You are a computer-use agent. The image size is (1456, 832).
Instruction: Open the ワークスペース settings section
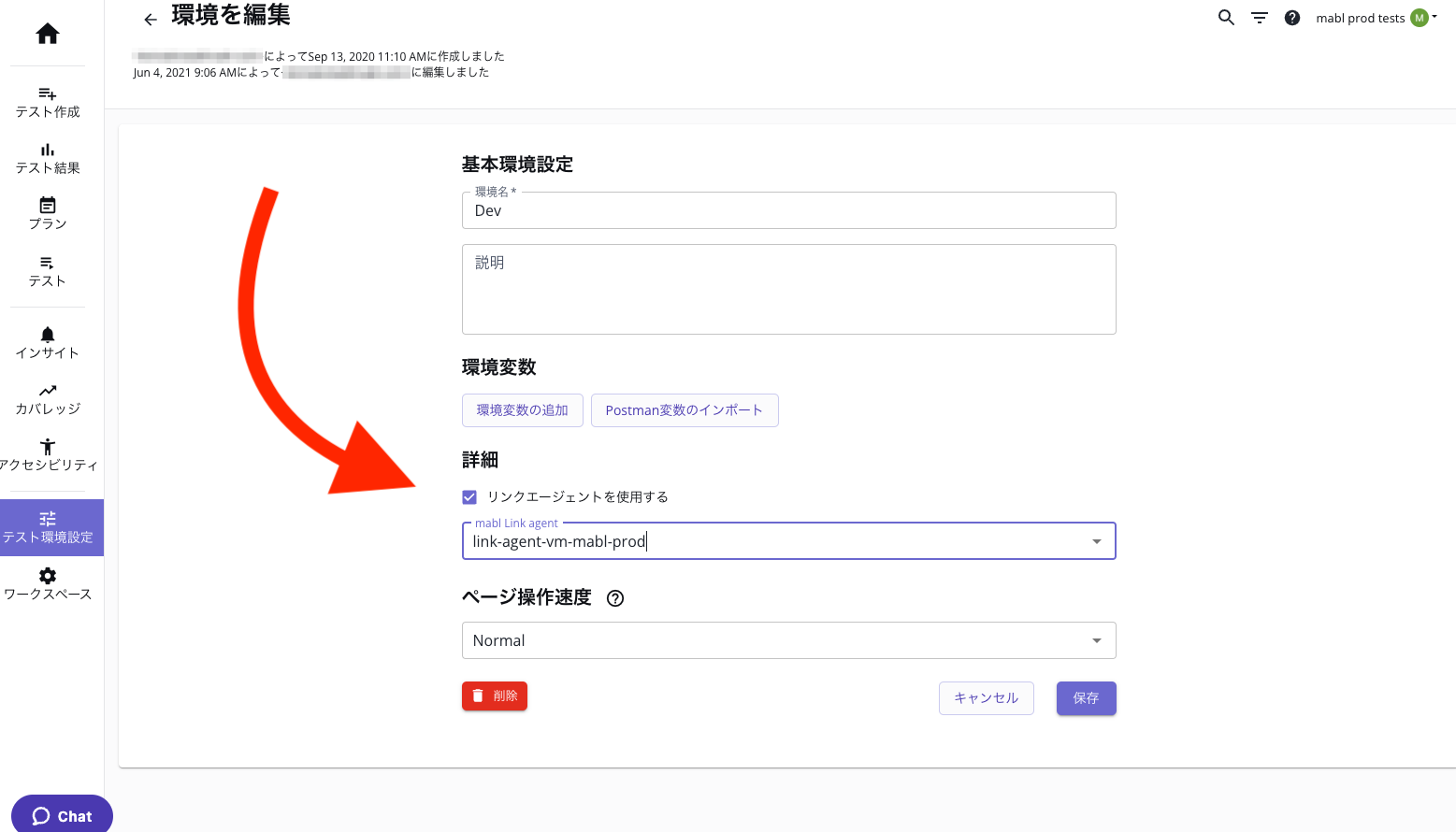pyautogui.click(x=47, y=583)
